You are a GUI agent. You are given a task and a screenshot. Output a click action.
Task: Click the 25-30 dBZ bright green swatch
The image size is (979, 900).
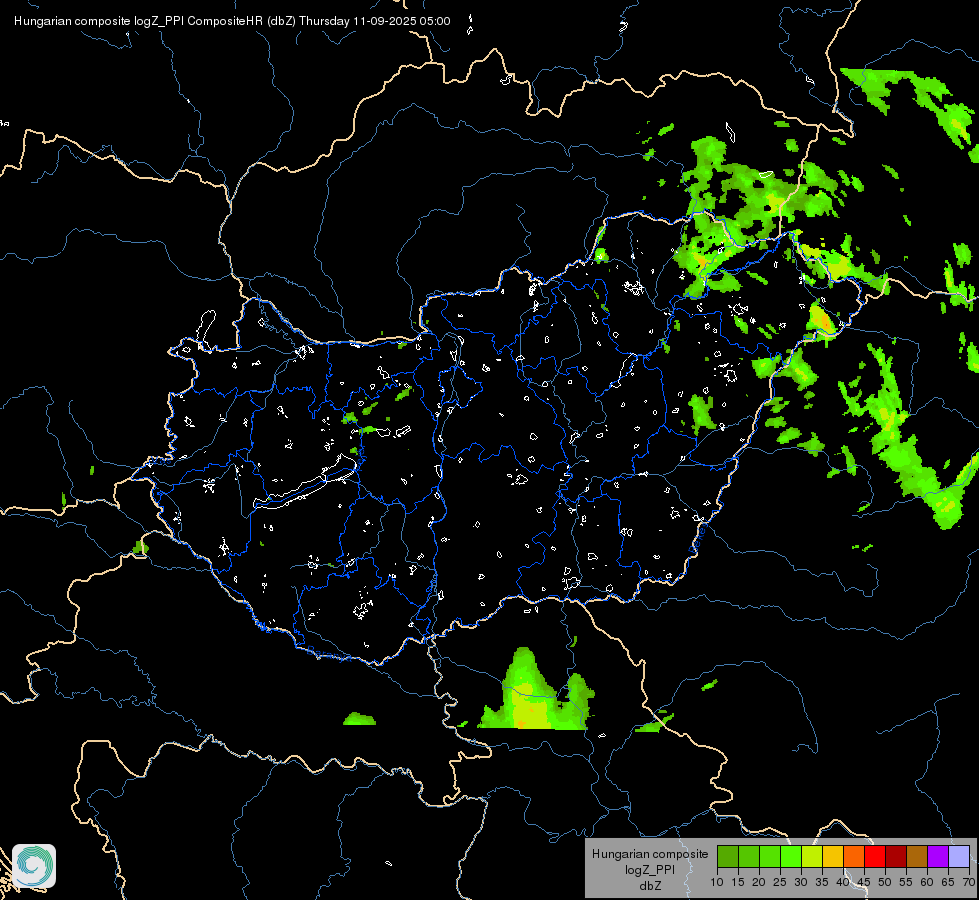790,856
